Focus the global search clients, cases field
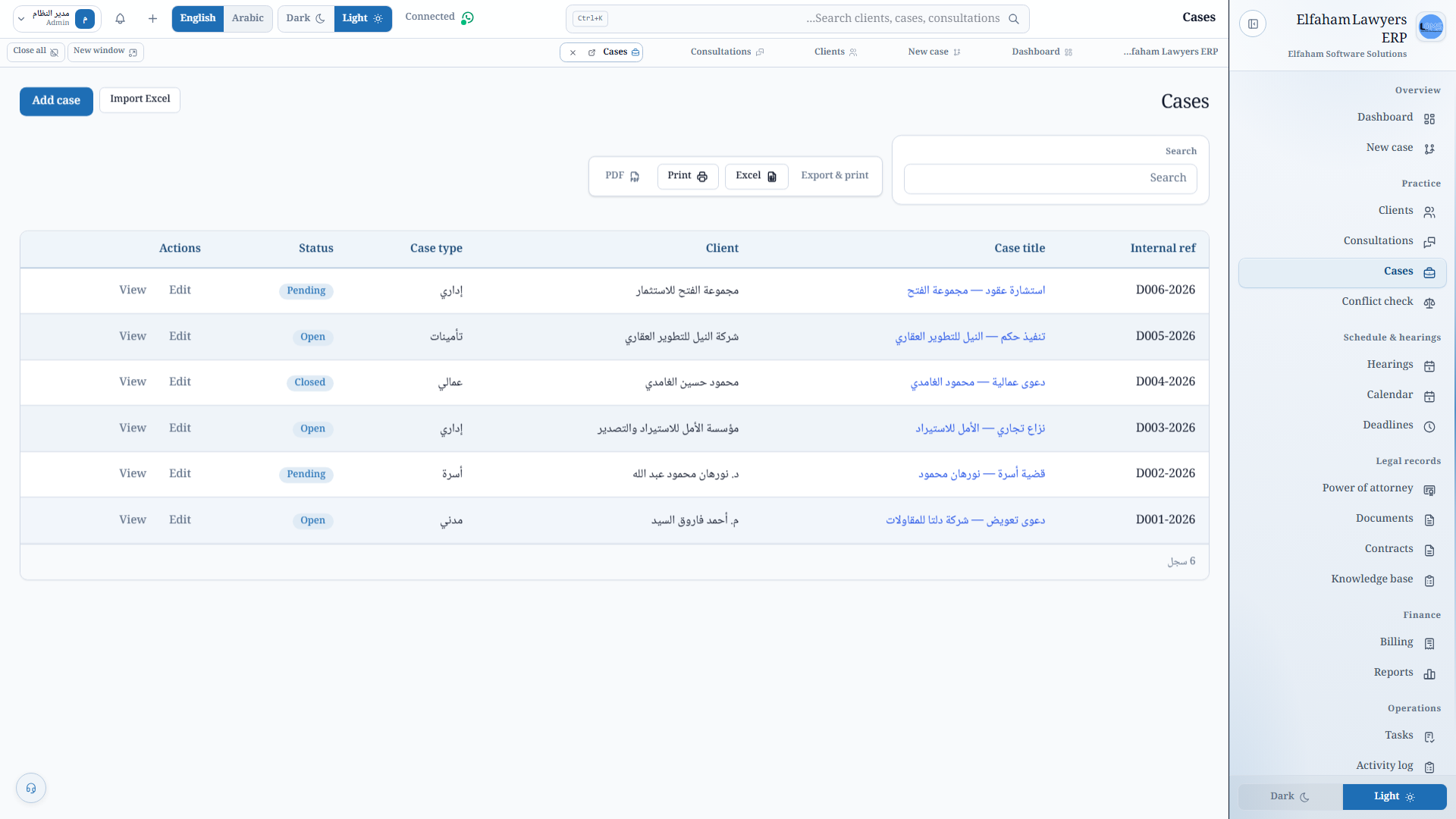The width and height of the screenshot is (1456, 819). pyautogui.click(x=797, y=19)
